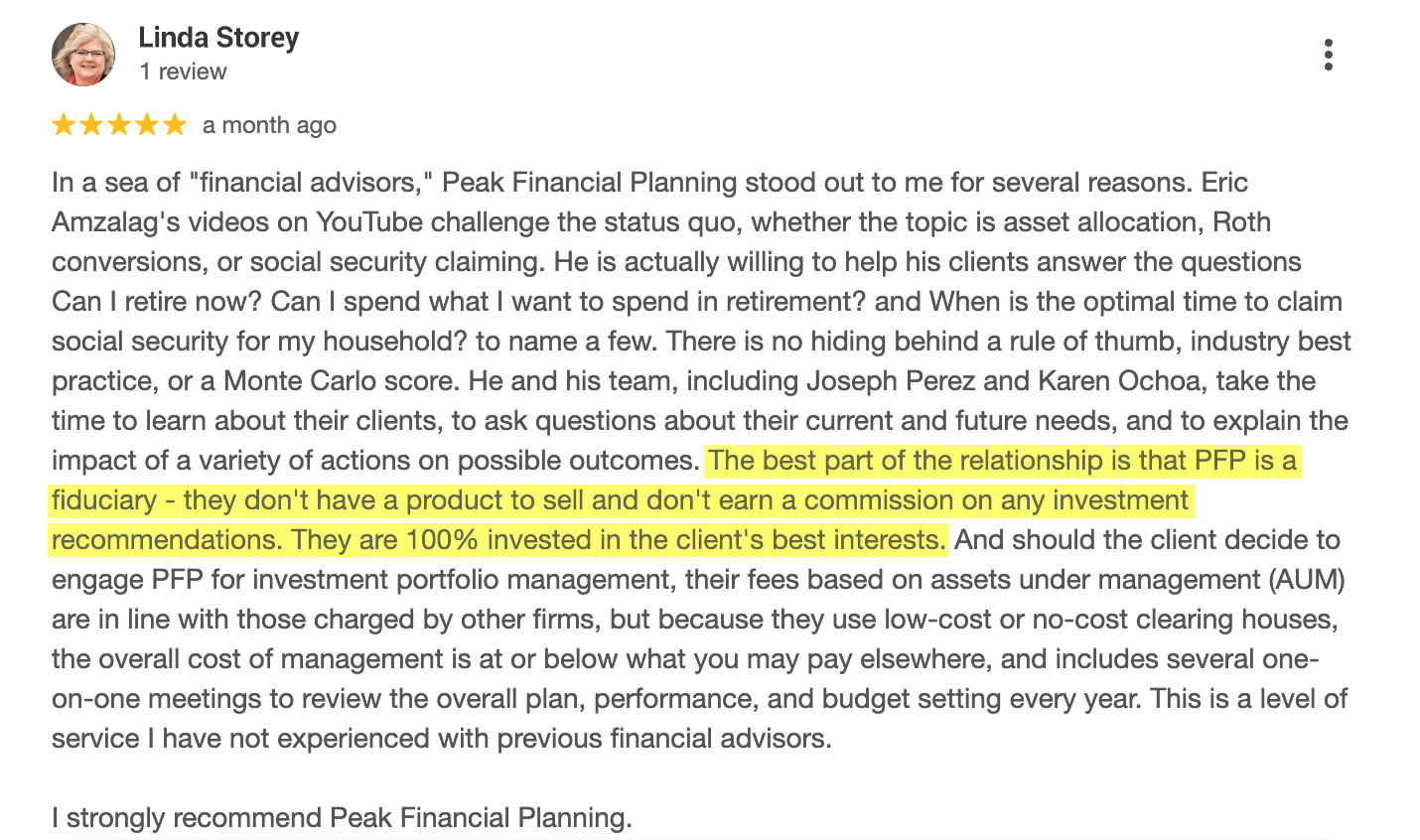Click the second rating star
1420x840 pixels.
pos(91,125)
